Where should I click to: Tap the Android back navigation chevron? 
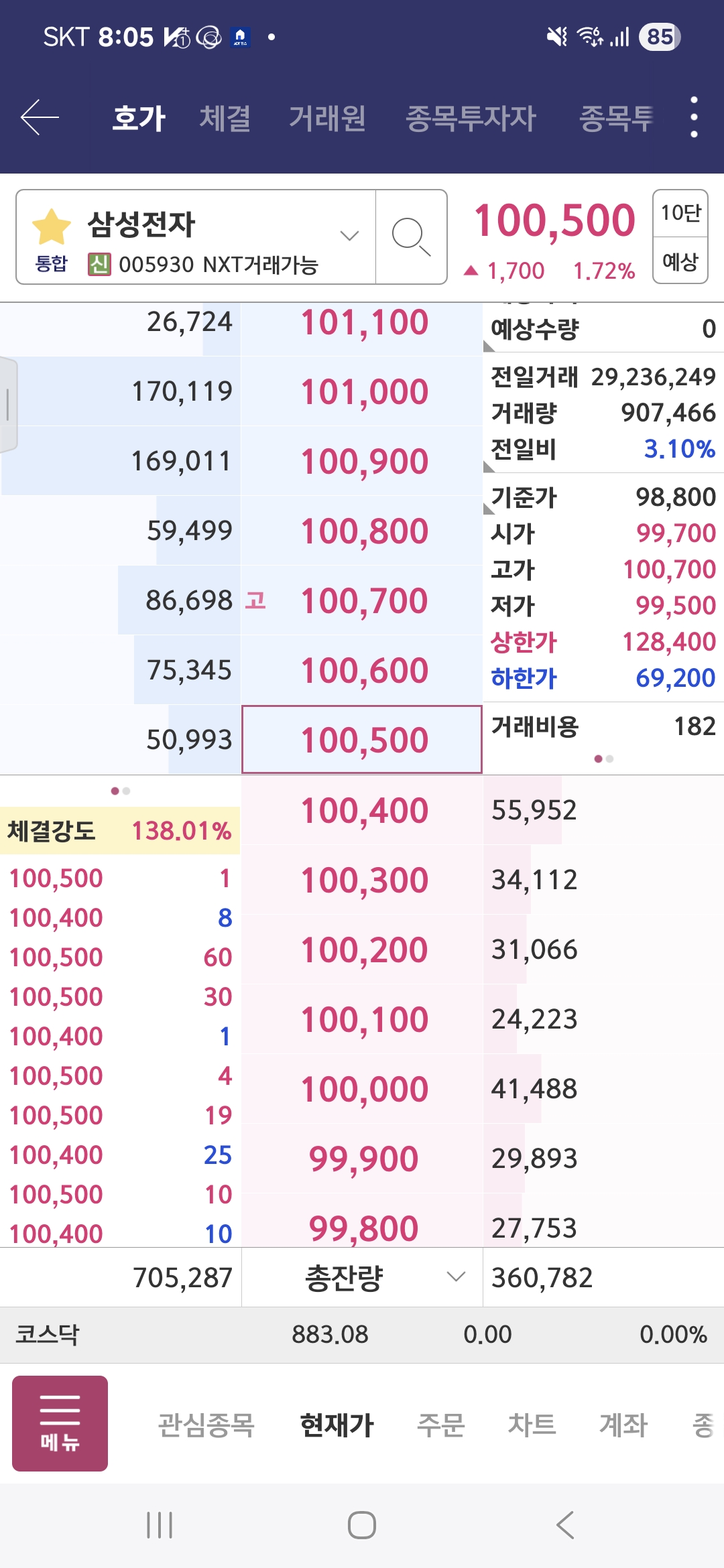565,1525
